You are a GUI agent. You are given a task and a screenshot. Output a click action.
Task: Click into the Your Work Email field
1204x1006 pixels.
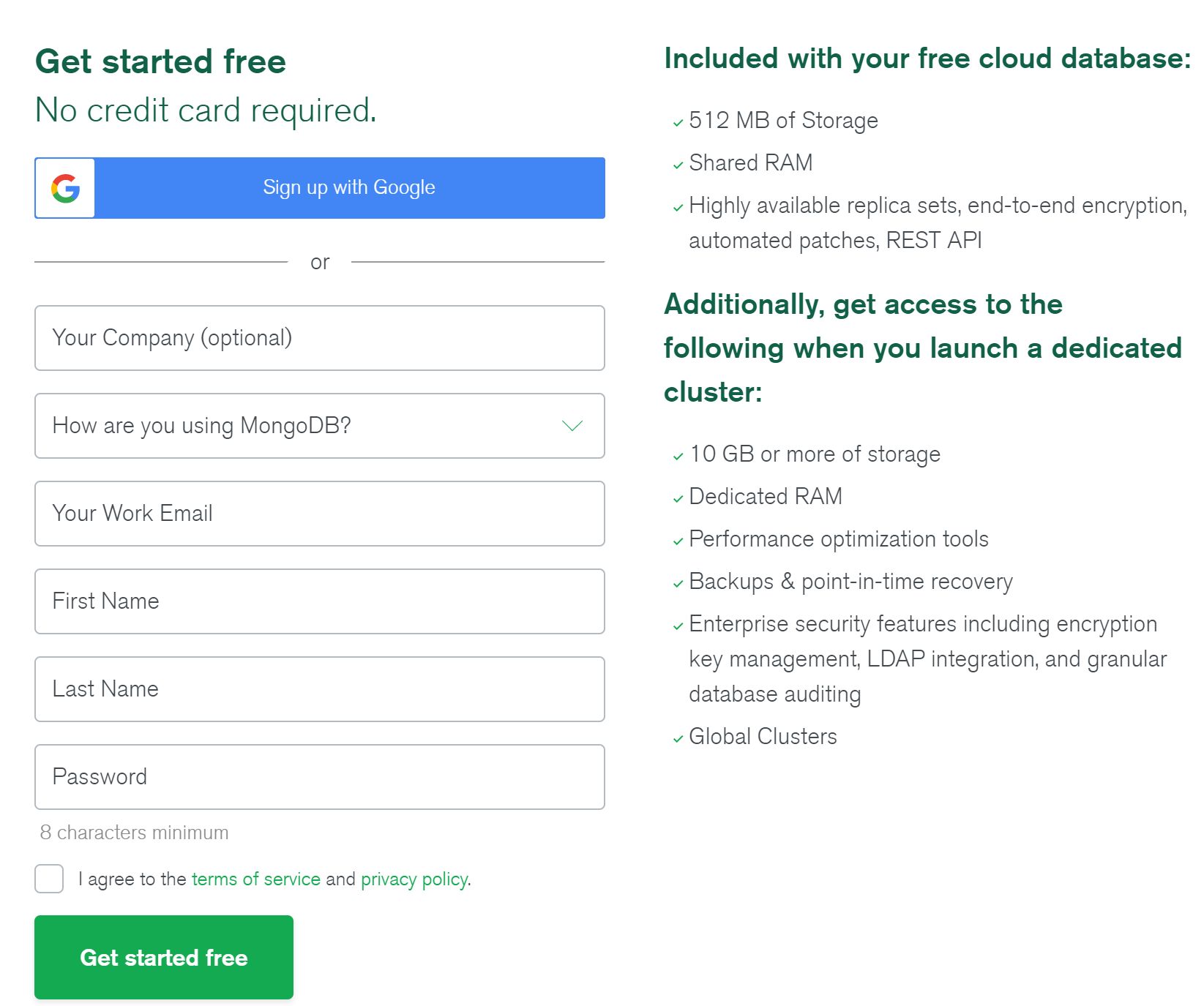tap(319, 514)
